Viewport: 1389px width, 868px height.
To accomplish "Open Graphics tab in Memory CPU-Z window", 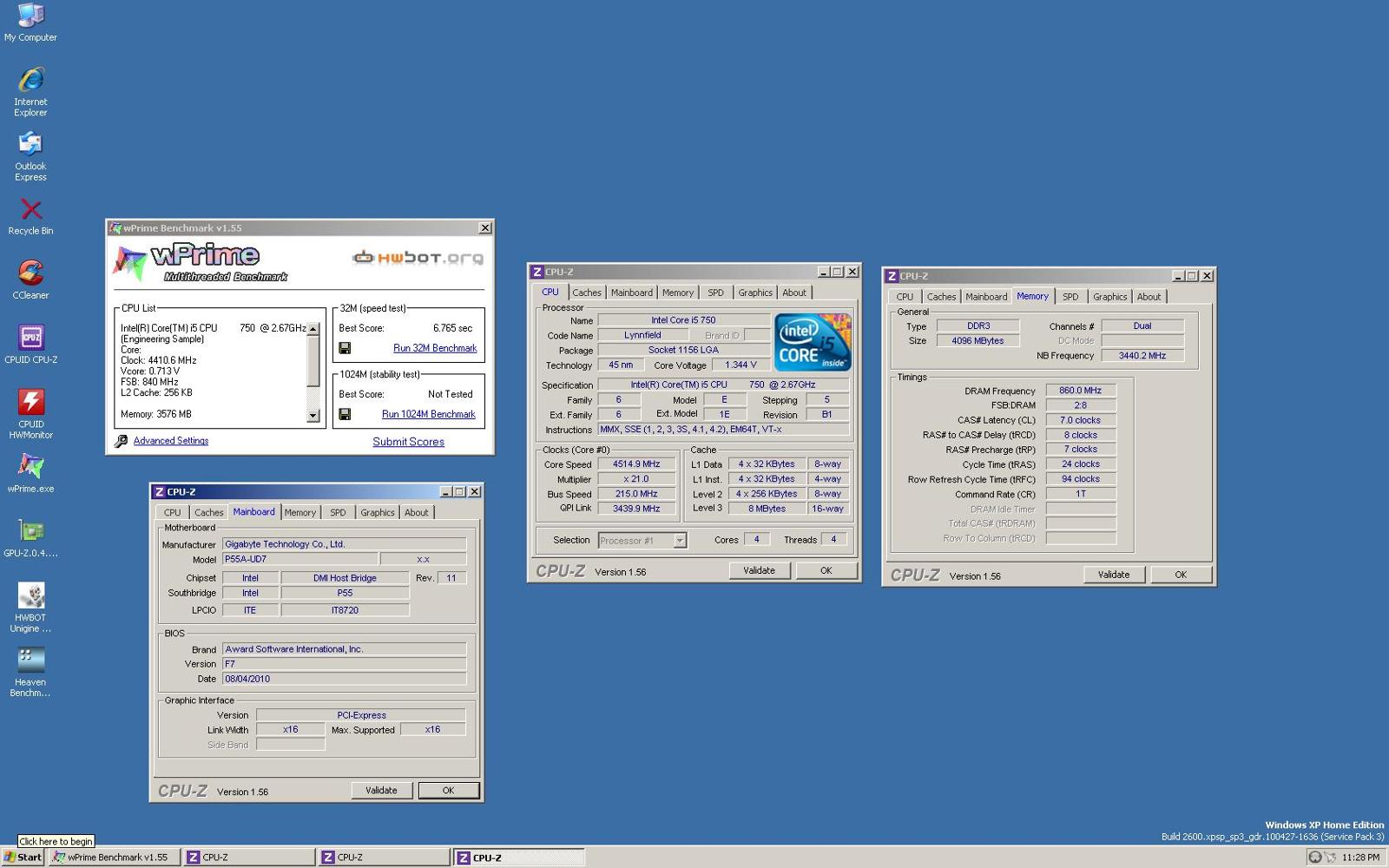I will 1109,297.
